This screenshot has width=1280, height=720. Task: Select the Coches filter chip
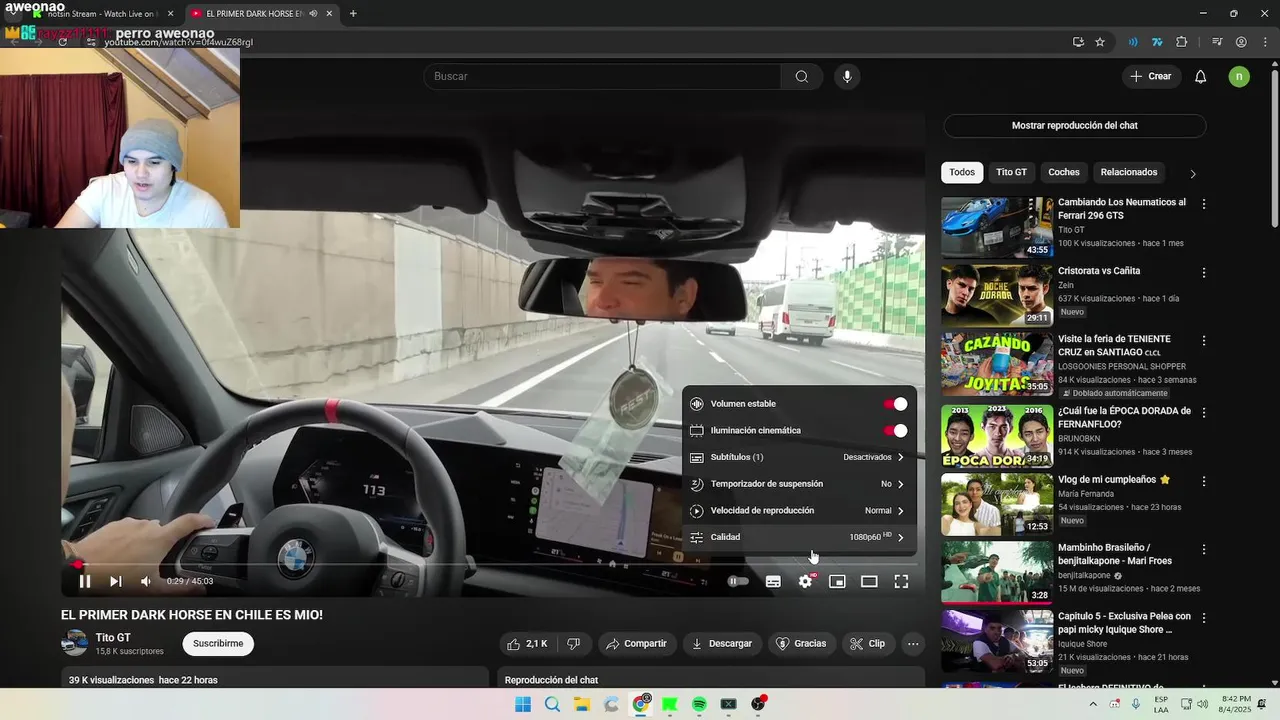pos(1063,172)
